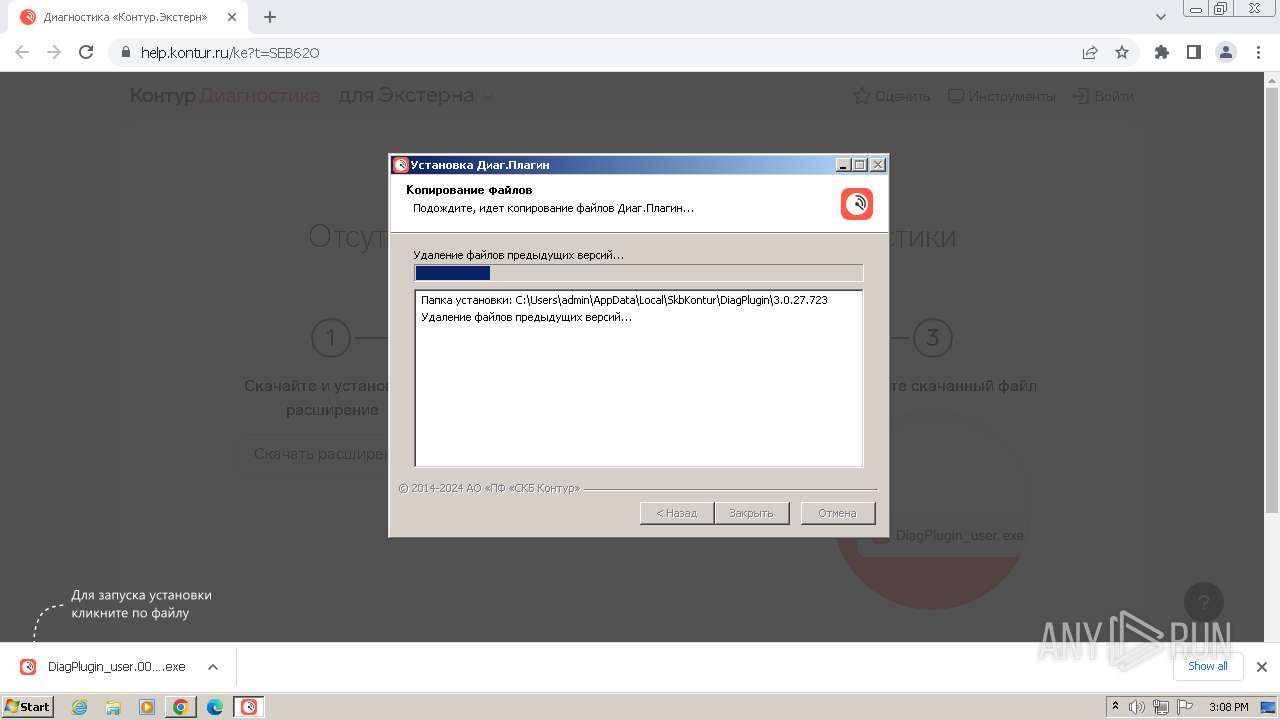Click the installer title bar icon

(401, 165)
